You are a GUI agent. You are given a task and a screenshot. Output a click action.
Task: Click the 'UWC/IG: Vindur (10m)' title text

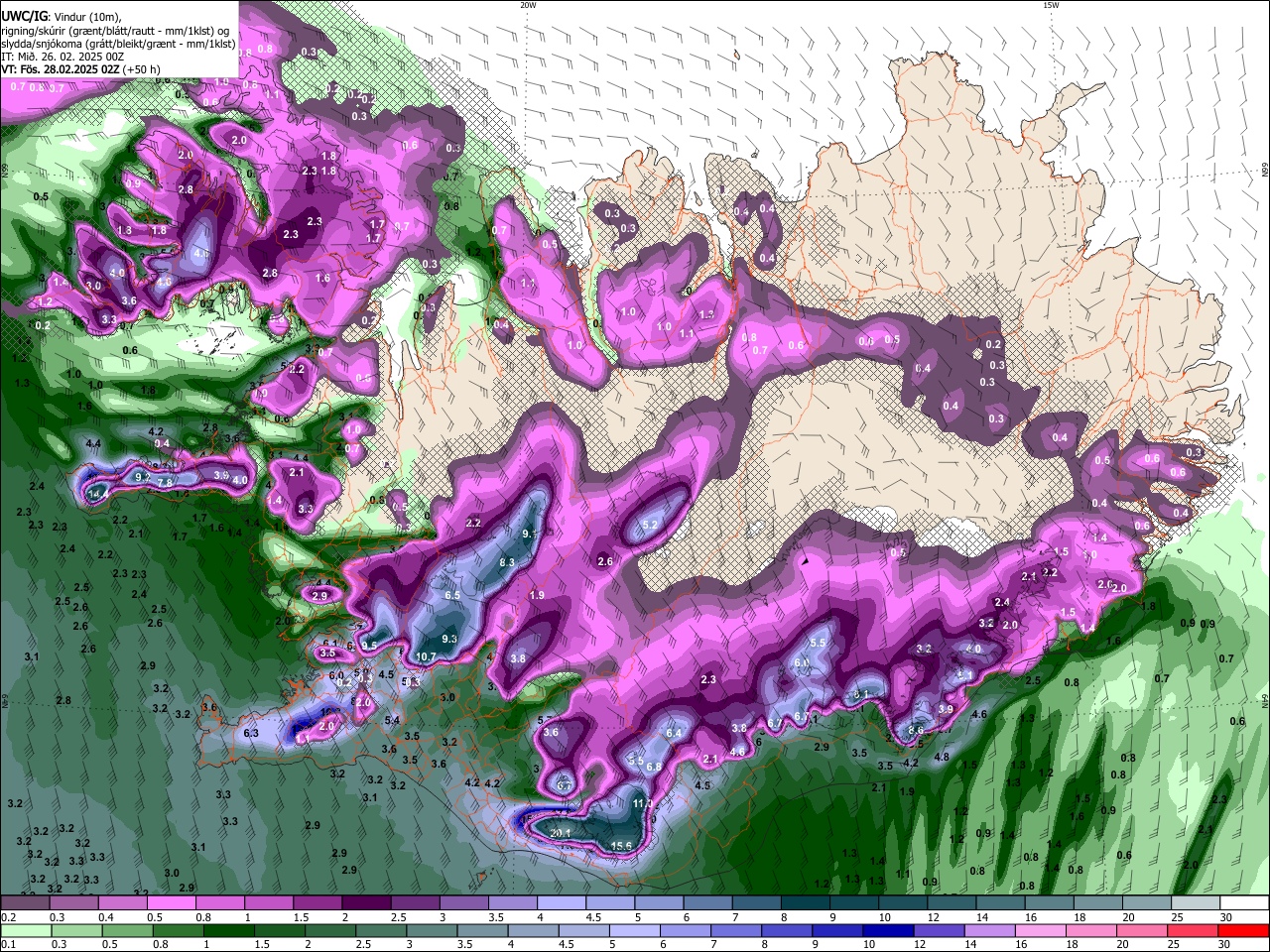[x=60, y=17]
